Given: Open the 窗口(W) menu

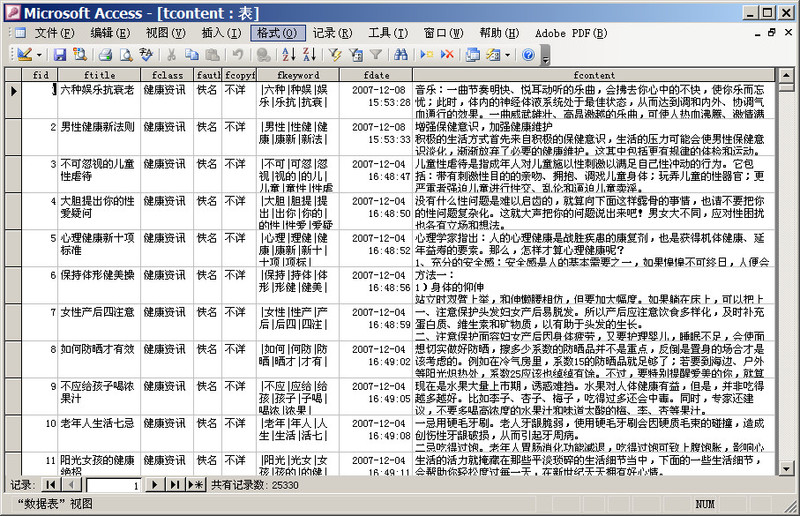Looking at the screenshot, I should [443, 33].
